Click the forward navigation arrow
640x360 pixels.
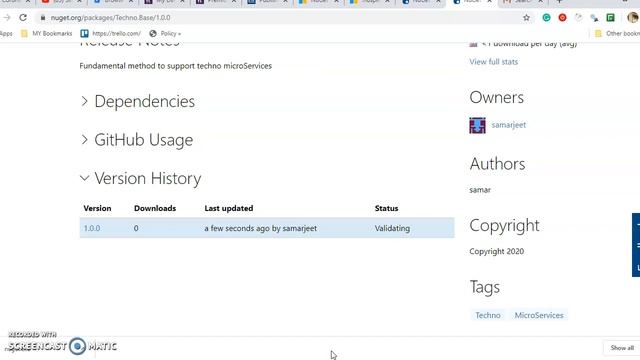click(x=7, y=18)
